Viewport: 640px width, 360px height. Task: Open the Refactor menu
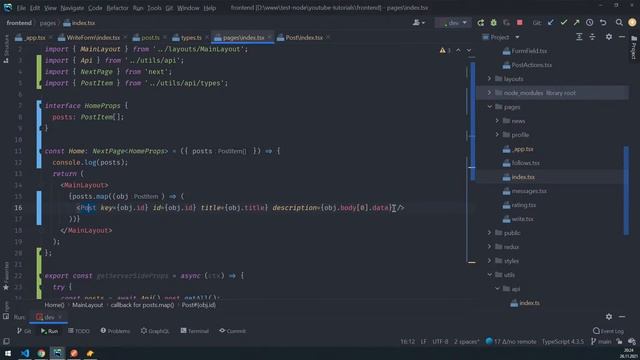(117, 8)
